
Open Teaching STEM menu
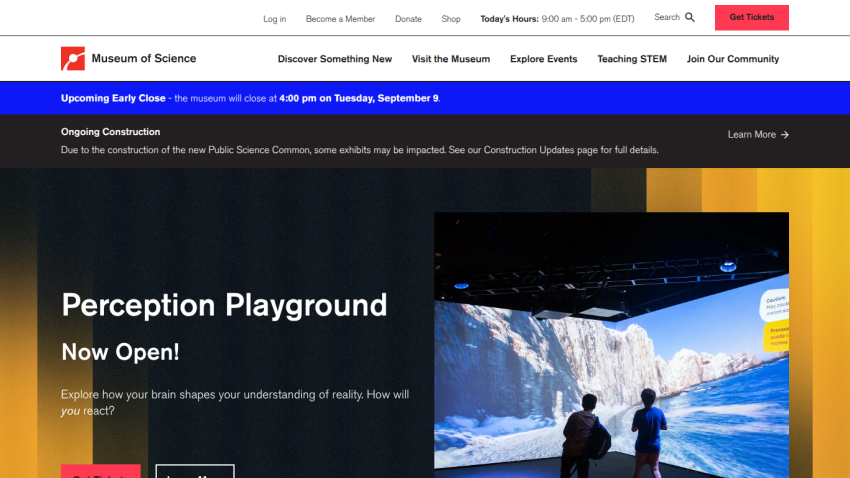632,59
